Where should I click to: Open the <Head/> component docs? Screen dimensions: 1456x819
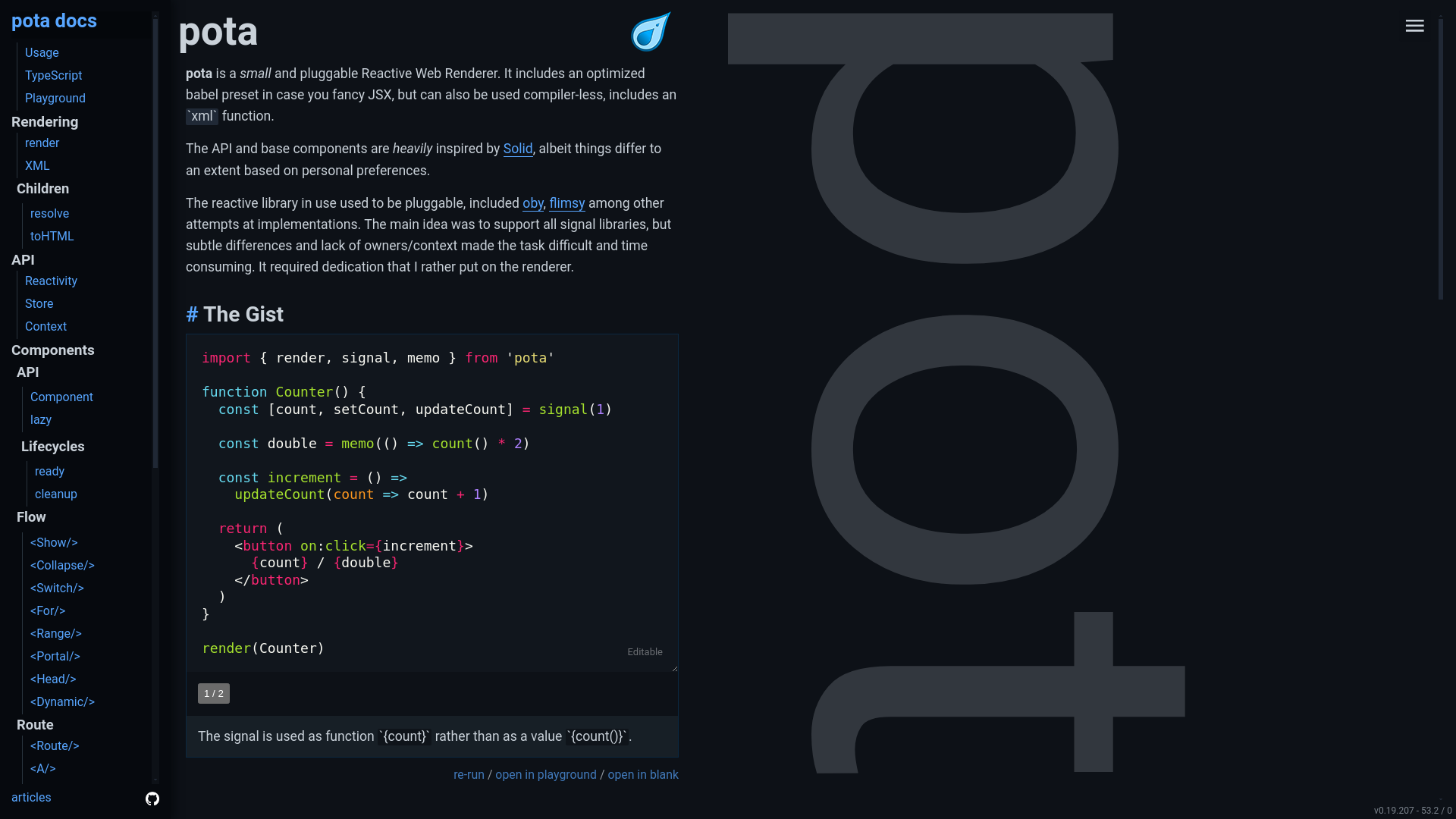53,679
